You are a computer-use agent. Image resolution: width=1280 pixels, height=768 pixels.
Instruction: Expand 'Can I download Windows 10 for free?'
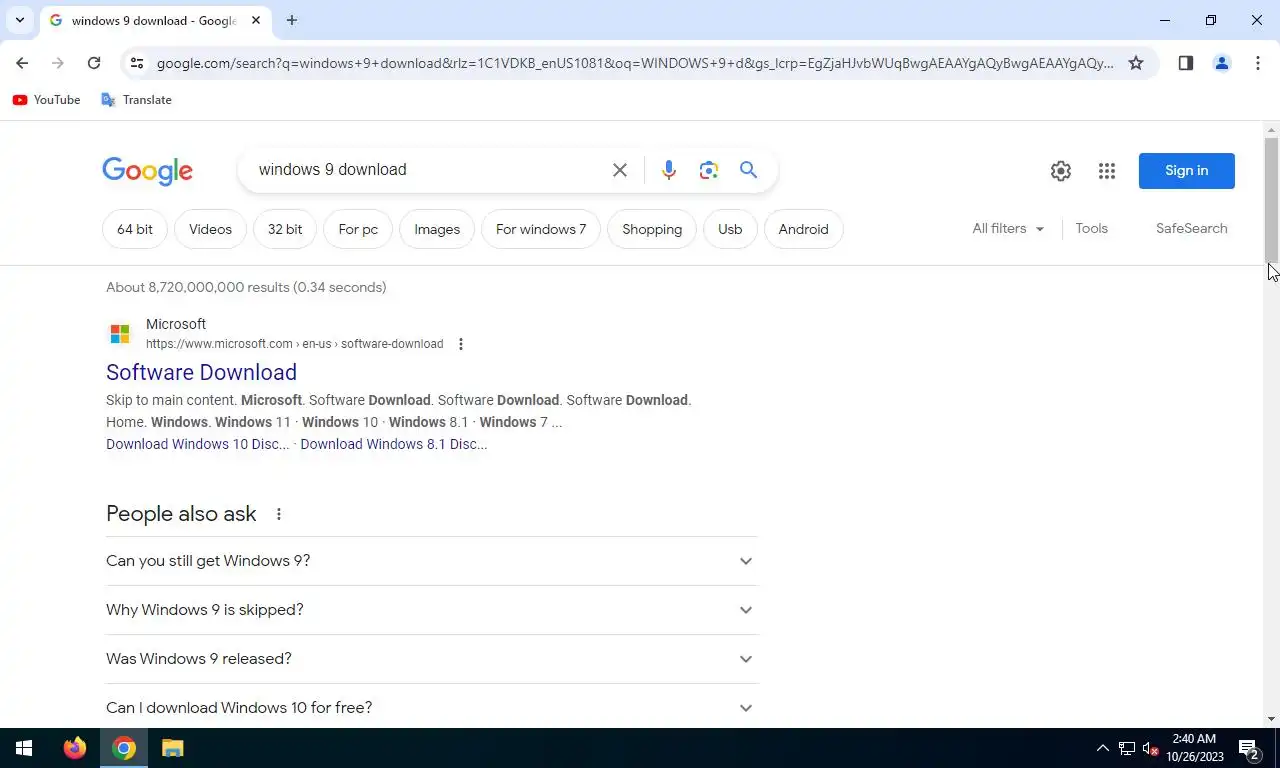[x=432, y=708]
